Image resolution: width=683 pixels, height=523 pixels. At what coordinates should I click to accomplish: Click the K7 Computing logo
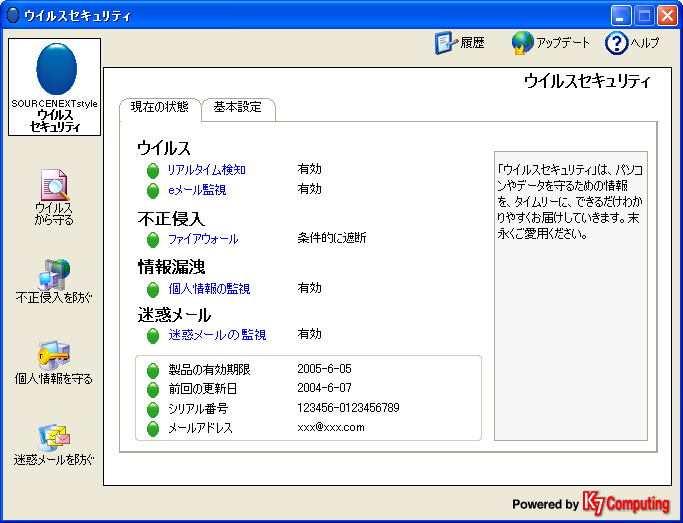click(626, 504)
